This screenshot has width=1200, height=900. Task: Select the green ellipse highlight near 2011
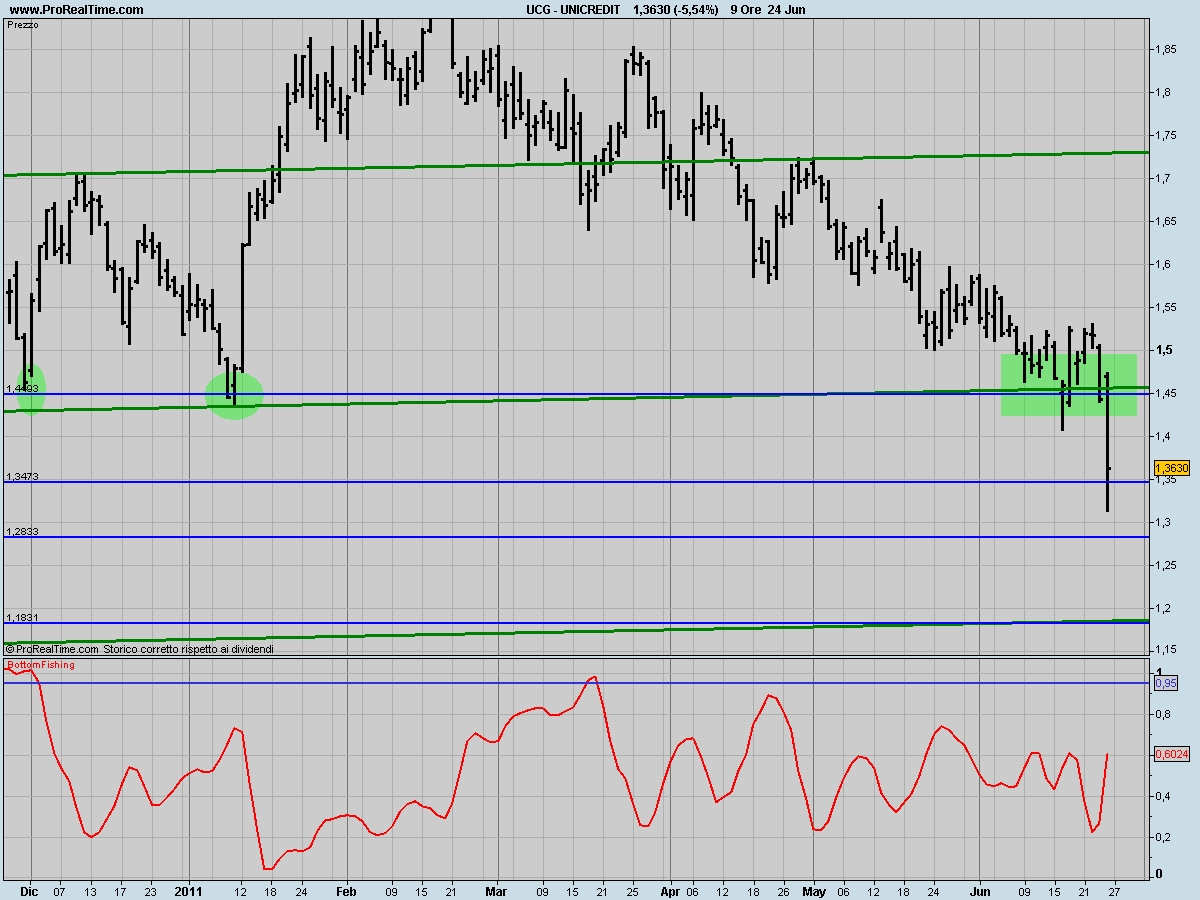pos(234,394)
